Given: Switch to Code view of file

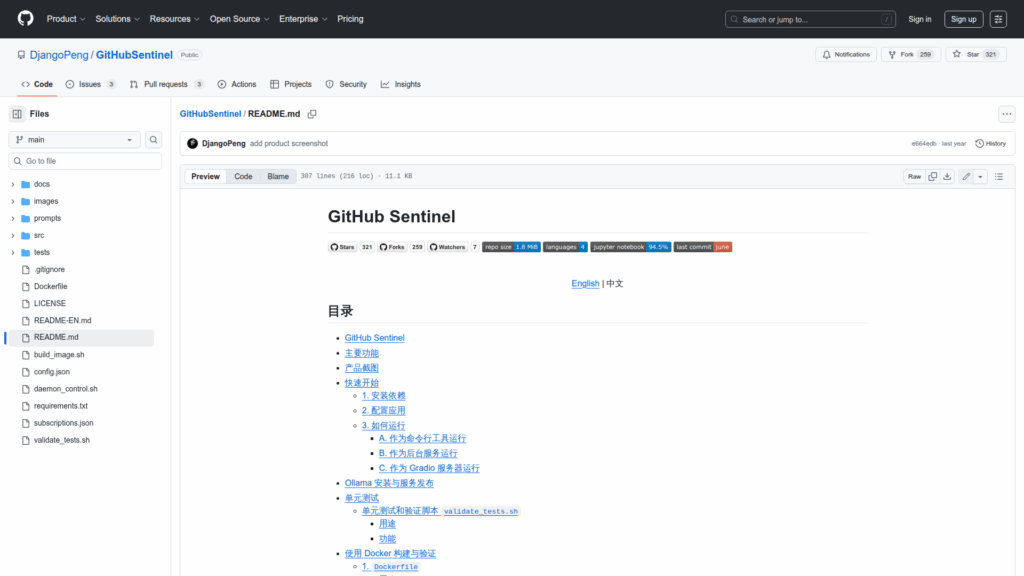Looking at the screenshot, I should pyautogui.click(x=243, y=176).
